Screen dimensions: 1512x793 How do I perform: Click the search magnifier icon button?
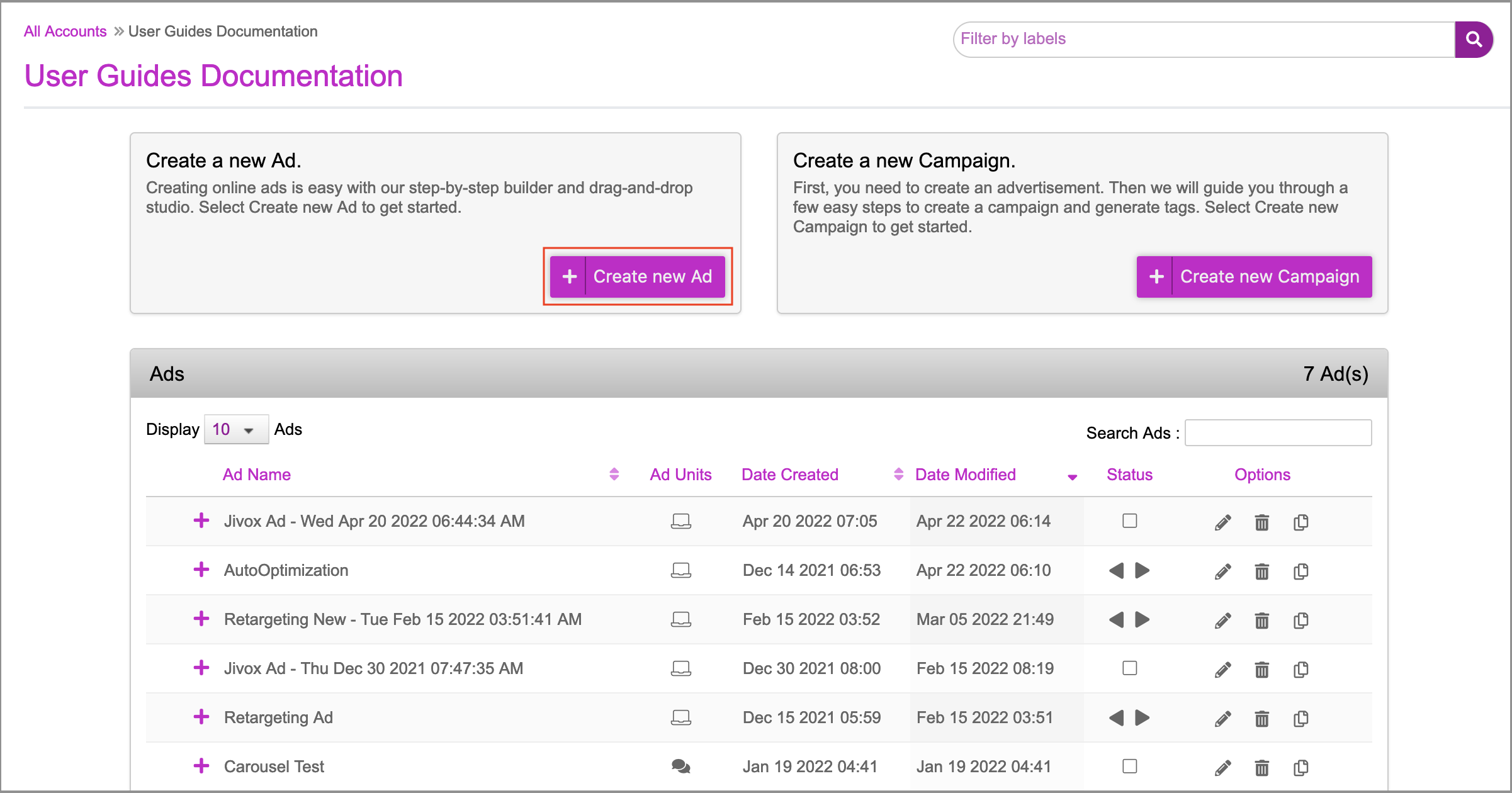[x=1473, y=40]
